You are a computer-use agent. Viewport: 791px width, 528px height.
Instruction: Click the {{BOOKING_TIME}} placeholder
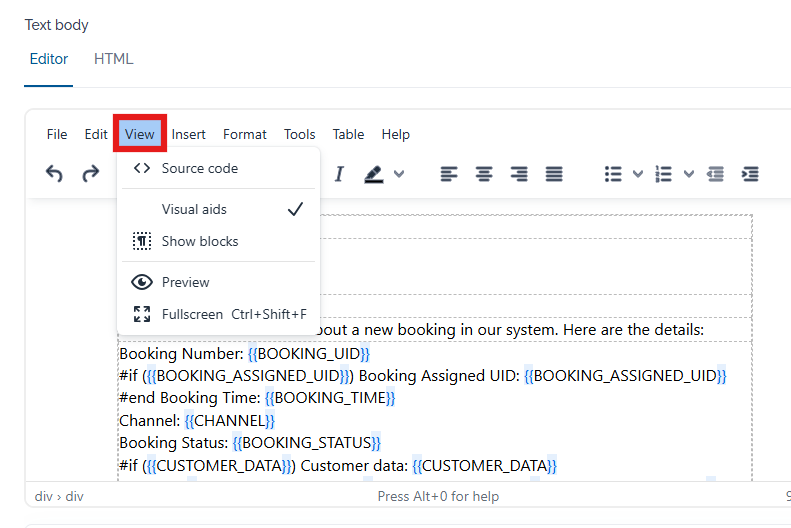330,398
